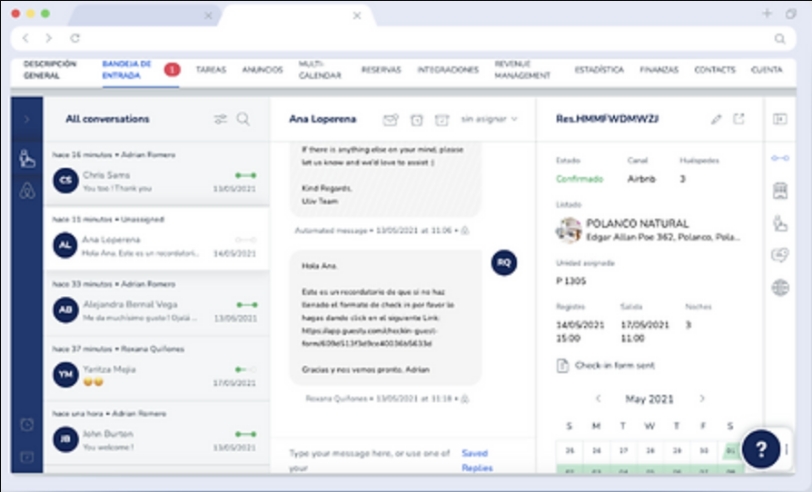
Task: Go to previous month before May 2021
Action: 598,398
